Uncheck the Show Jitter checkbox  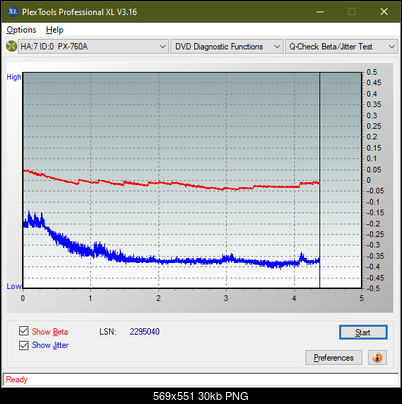click(24, 345)
